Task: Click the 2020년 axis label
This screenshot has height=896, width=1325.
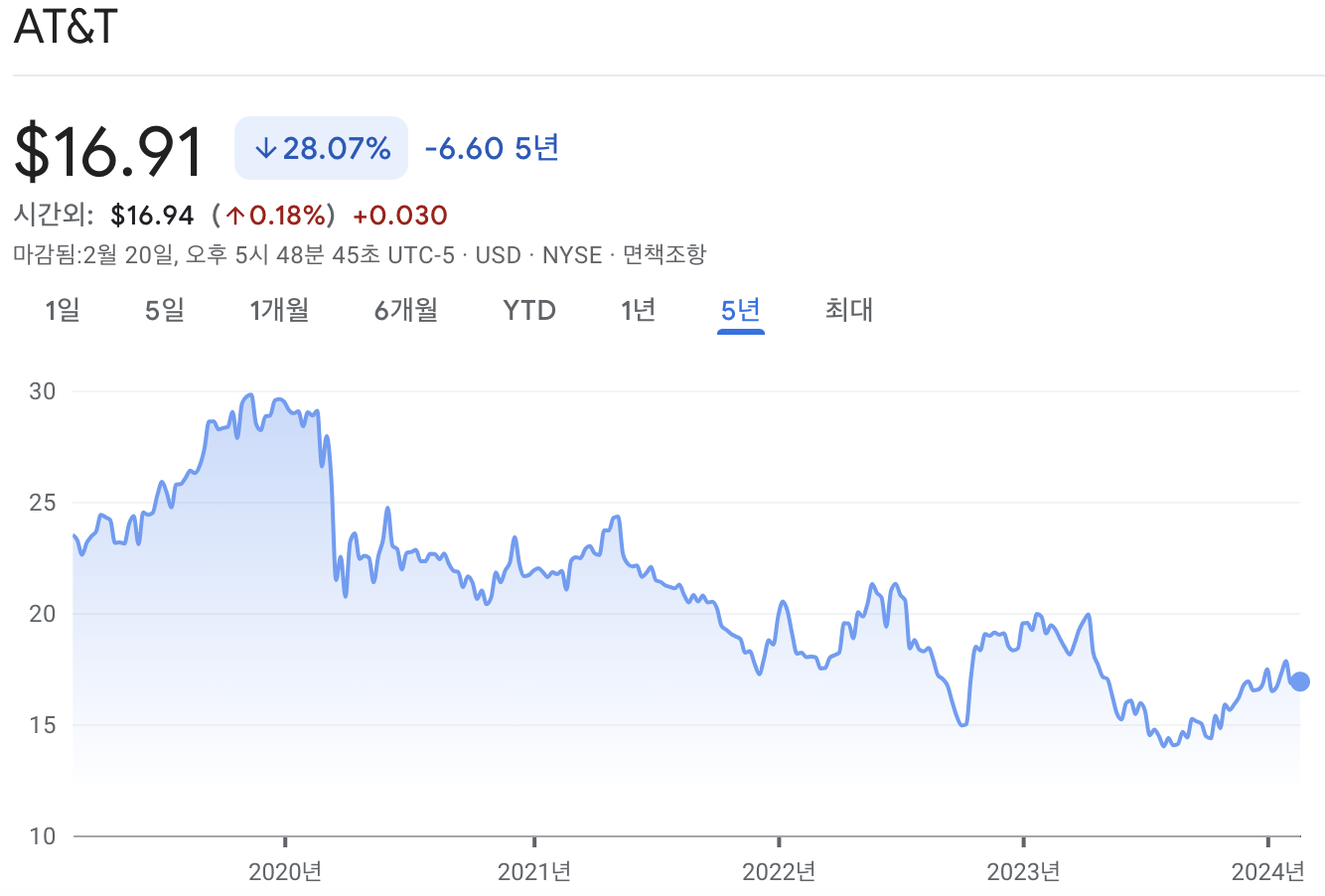Action: [283, 869]
